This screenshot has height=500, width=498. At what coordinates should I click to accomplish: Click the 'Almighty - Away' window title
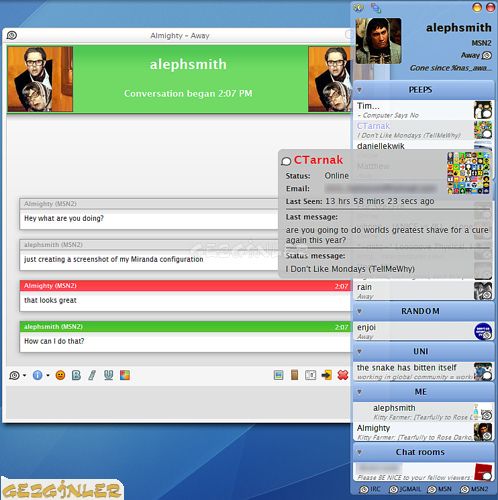click(x=180, y=36)
